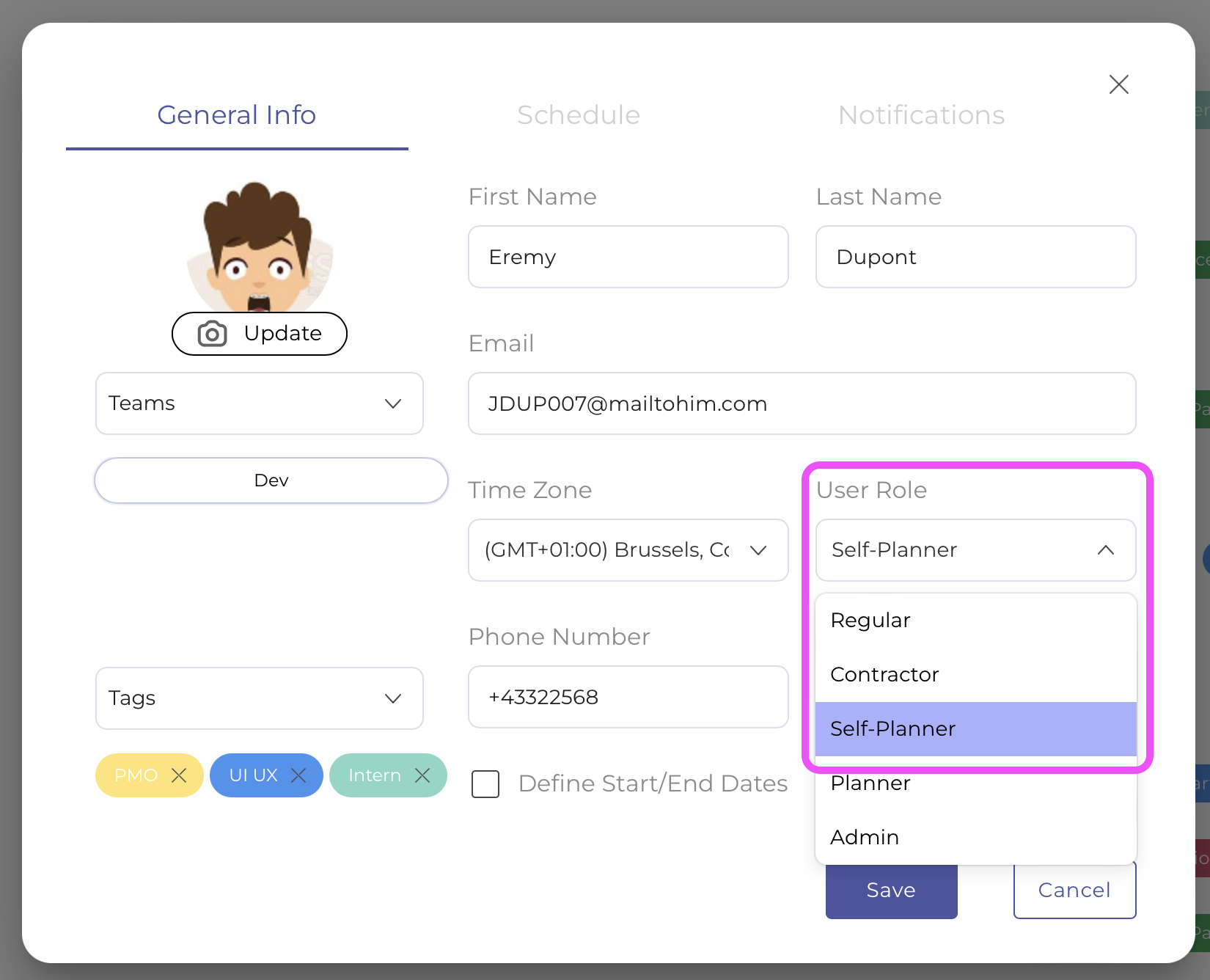The image size is (1210, 980).
Task: Click the user avatar picture
Action: click(259, 246)
